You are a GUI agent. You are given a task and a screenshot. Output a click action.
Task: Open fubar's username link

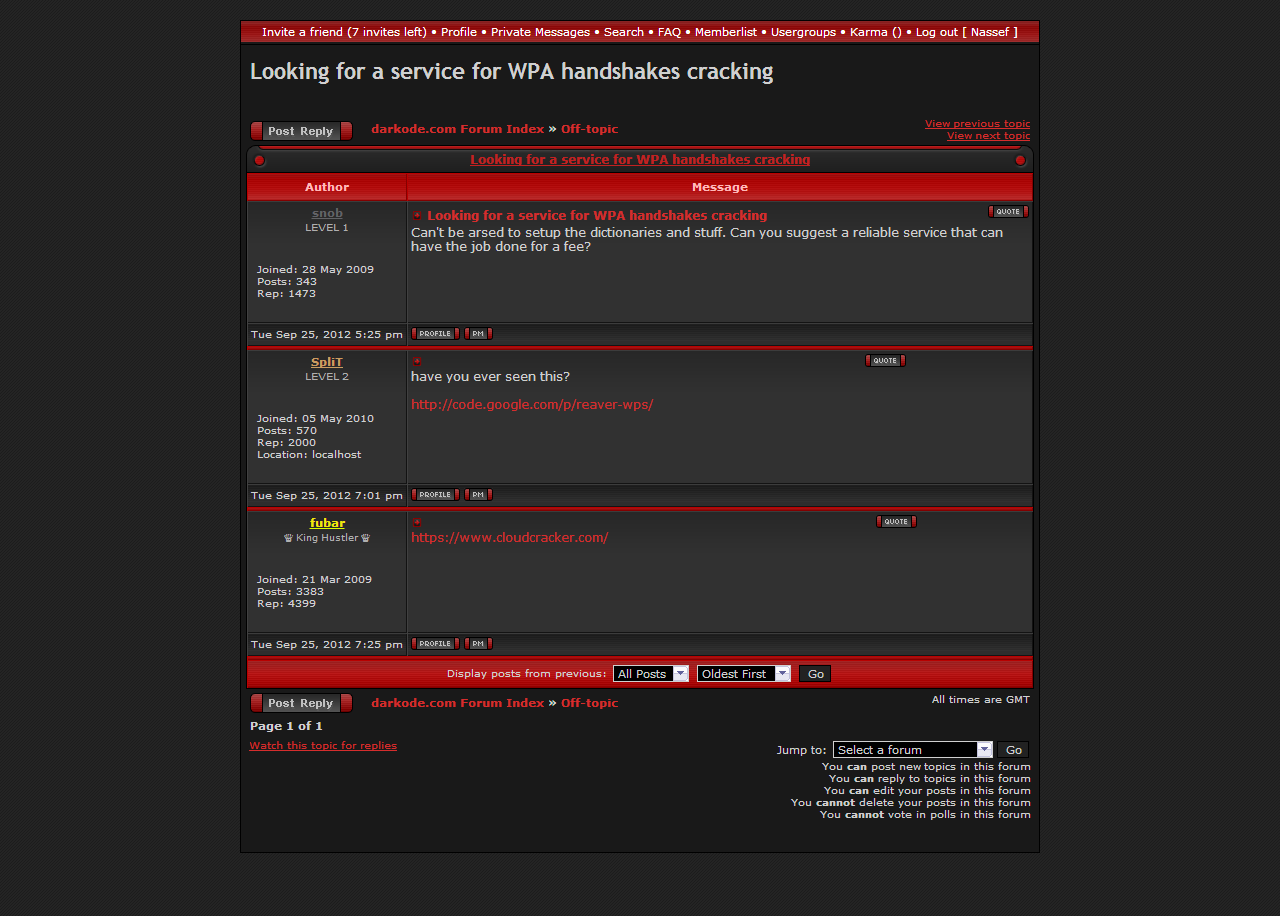point(327,523)
